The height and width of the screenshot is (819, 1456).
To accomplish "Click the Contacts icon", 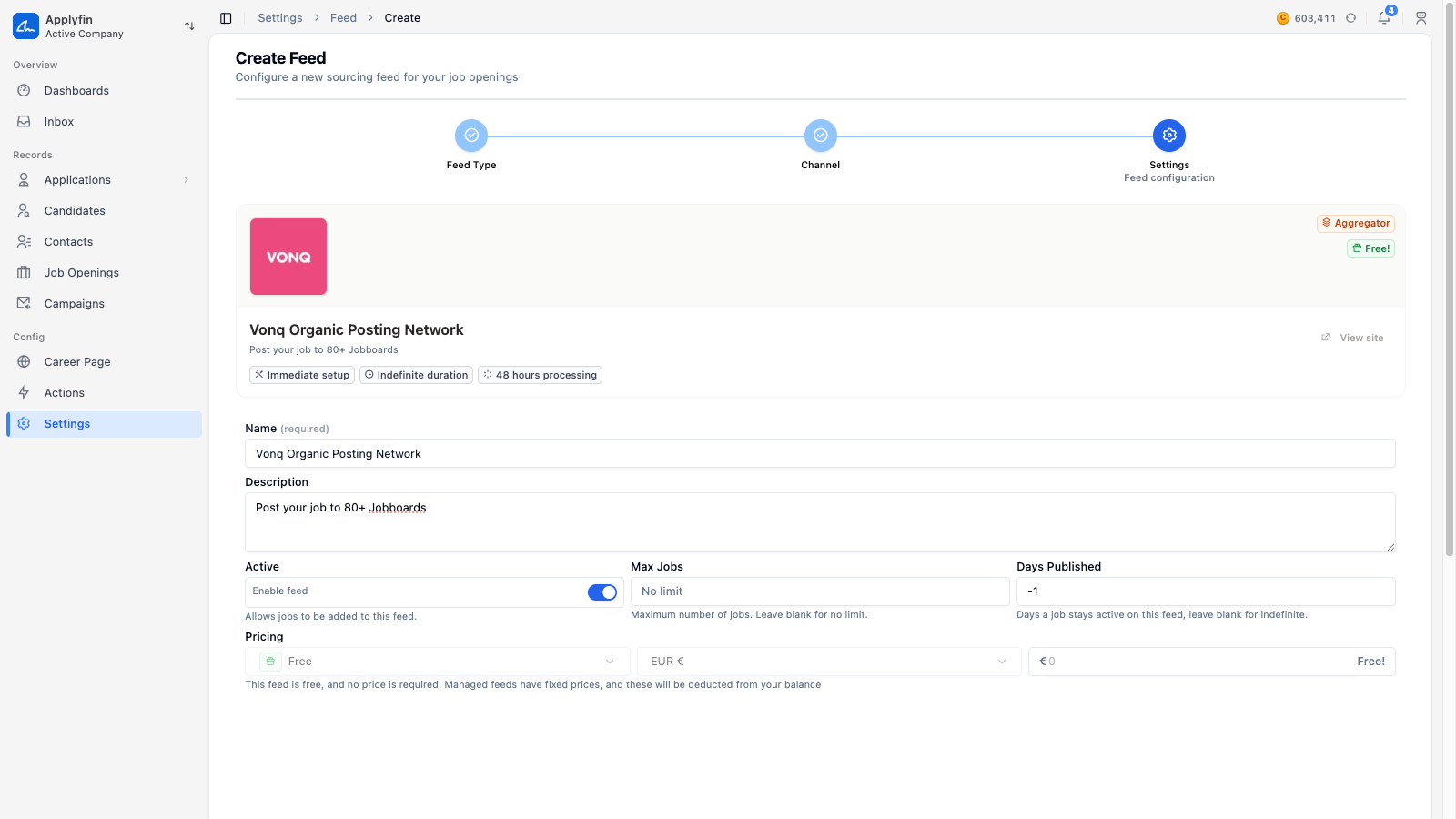I will (x=25, y=242).
